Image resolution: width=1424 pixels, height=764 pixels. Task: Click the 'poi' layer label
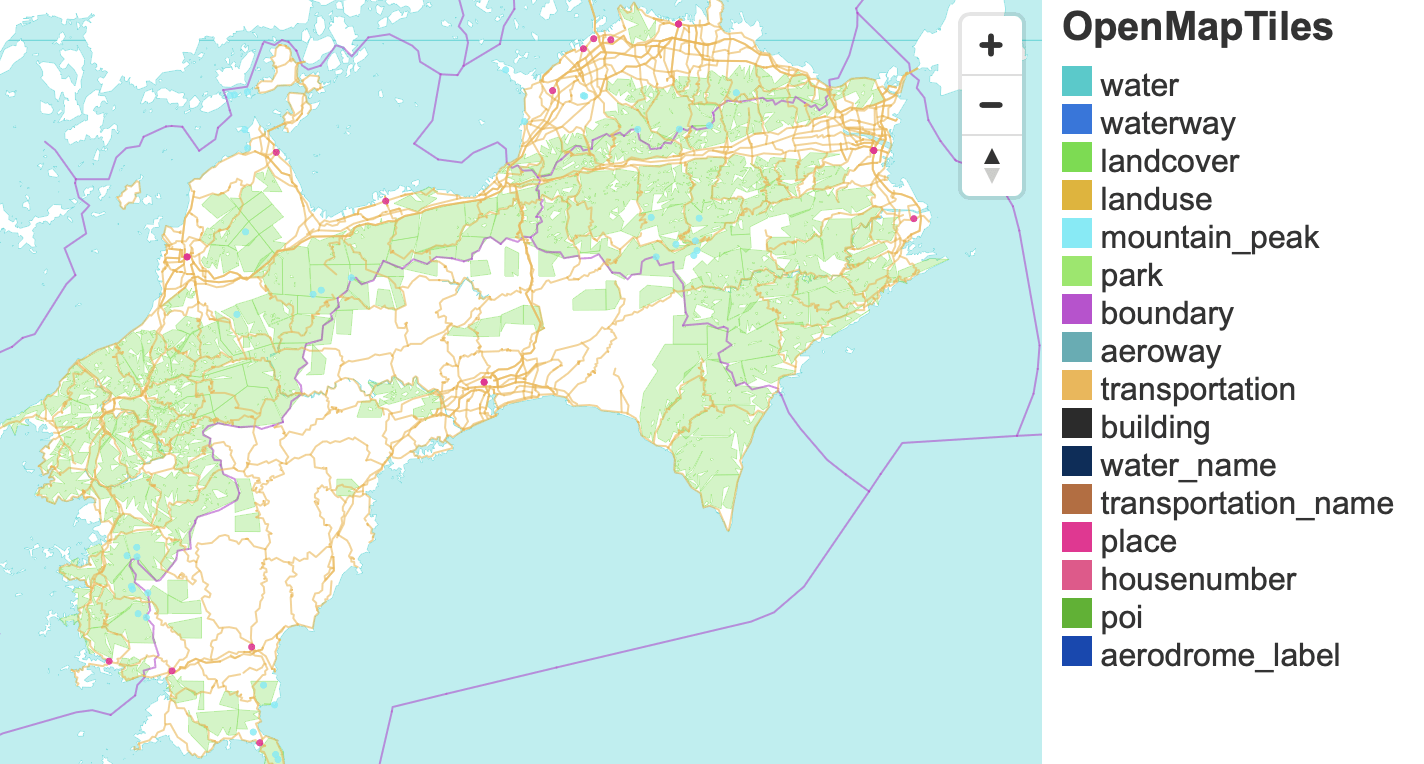pos(1121,617)
